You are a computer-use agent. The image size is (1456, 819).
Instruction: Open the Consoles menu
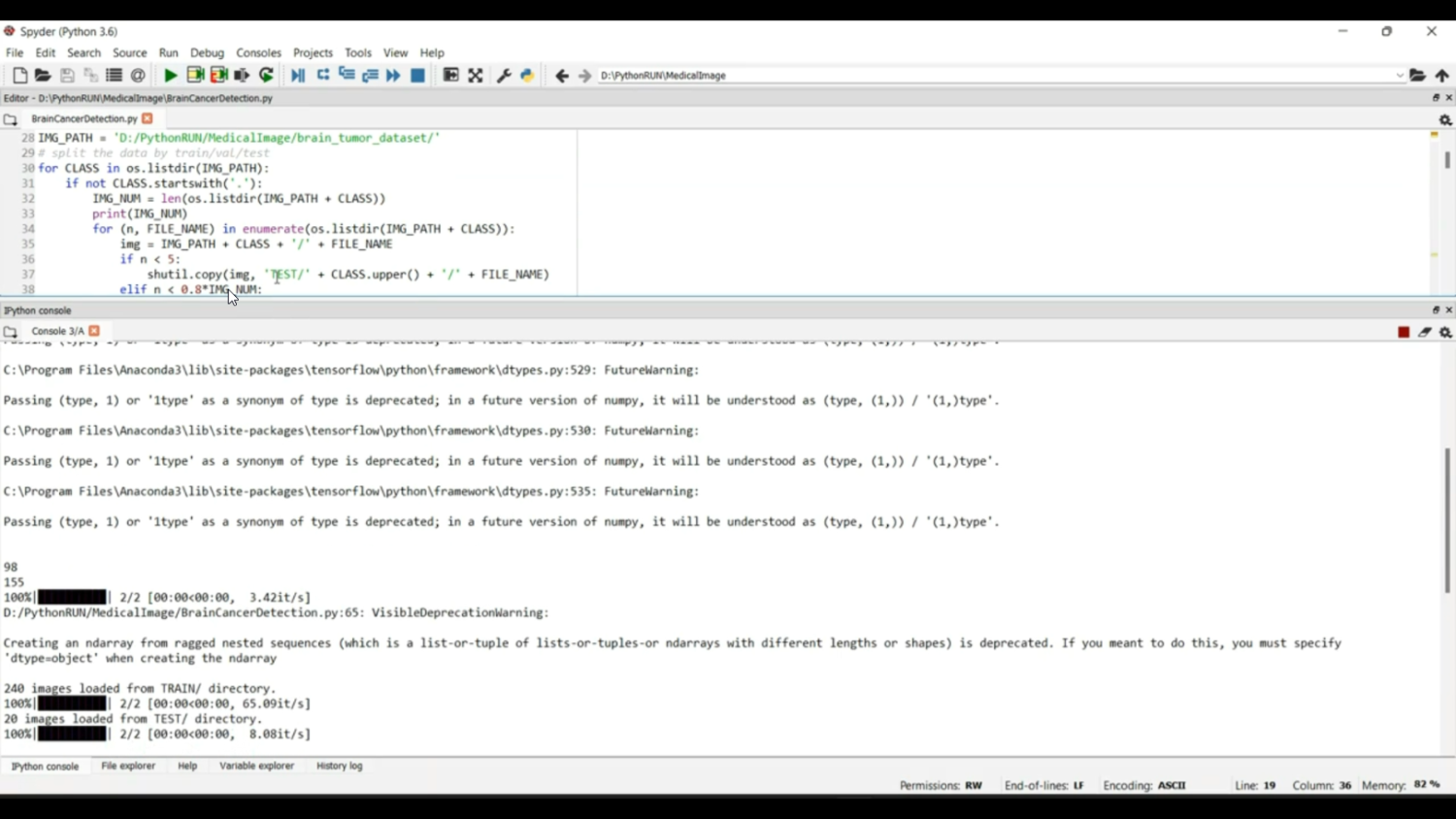[258, 53]
